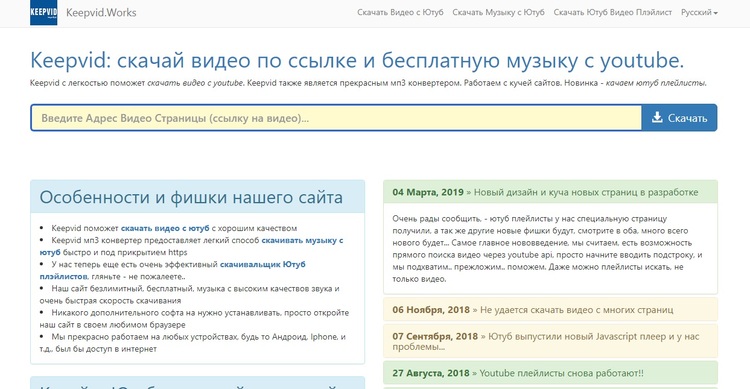Screen dimensions: 750x389
Task: Click the Keepvid logo icon
Action: point(44,12)
